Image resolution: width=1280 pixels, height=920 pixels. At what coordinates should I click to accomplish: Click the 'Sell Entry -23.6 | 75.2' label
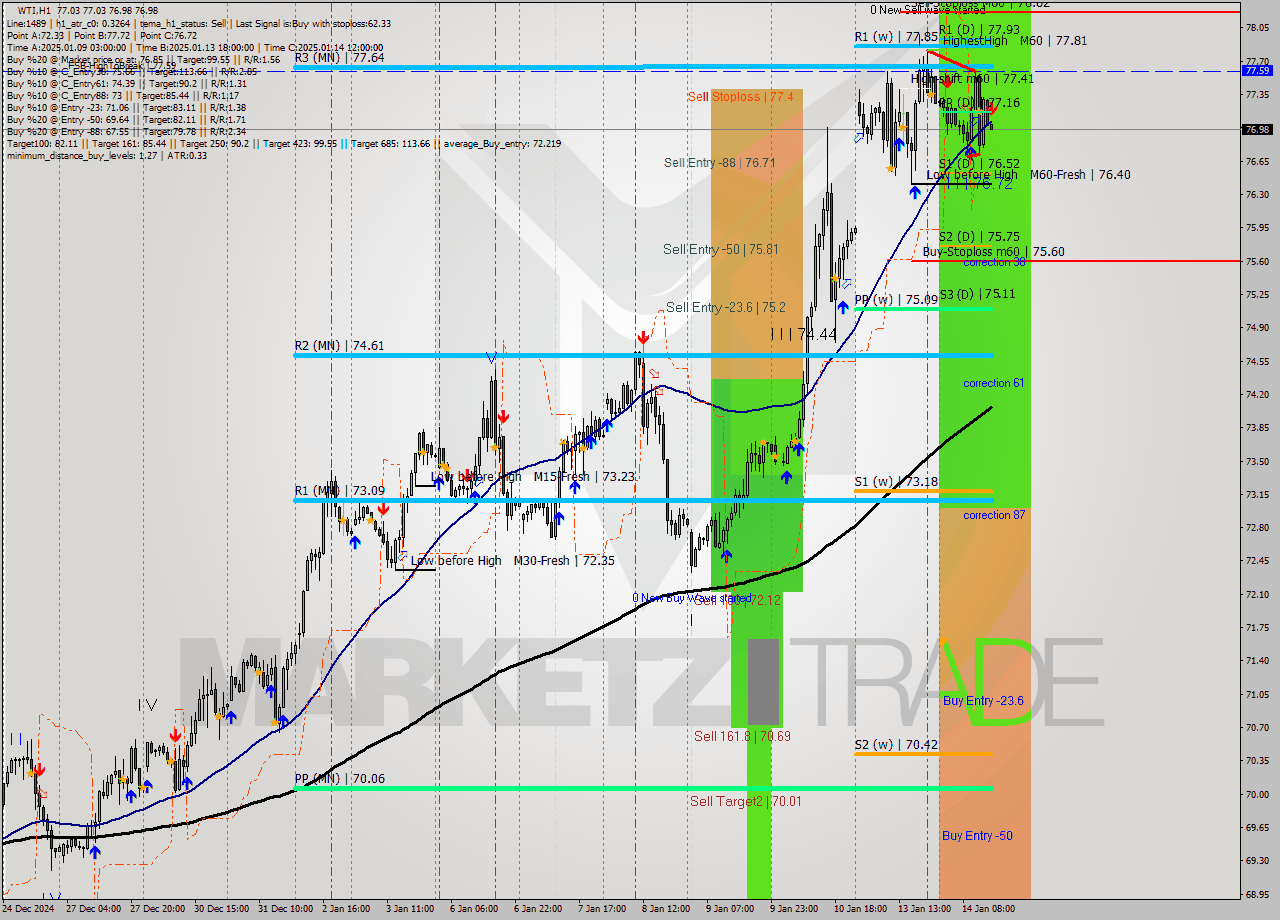(x=726, y=308)
